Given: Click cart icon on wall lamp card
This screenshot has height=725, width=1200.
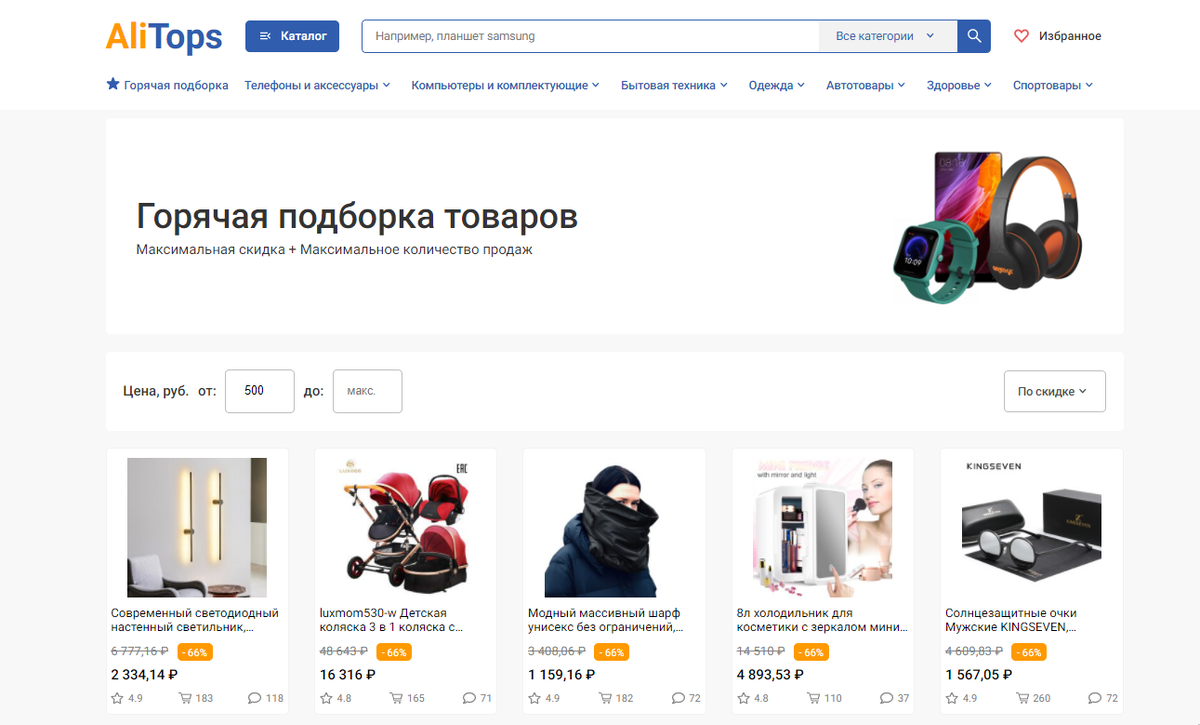Looking at the screenshot, I should [187, 698].
